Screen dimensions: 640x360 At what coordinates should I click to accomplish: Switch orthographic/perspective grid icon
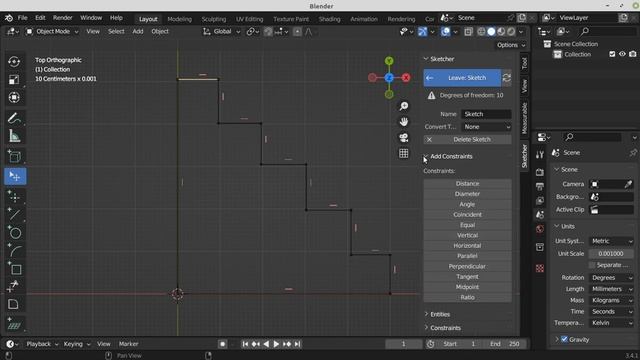coord(404,153)
